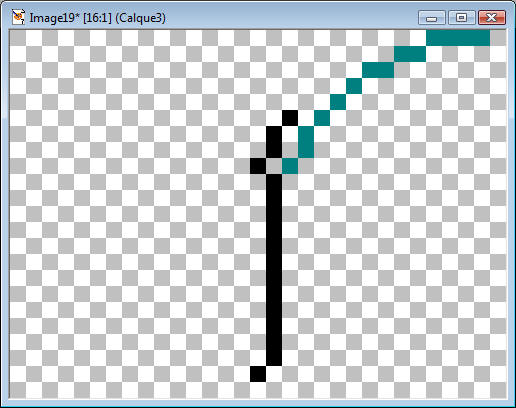Click the teal pixel nearest the top black pixel
This screenshot has width=516, height=408.
point(322,118)
